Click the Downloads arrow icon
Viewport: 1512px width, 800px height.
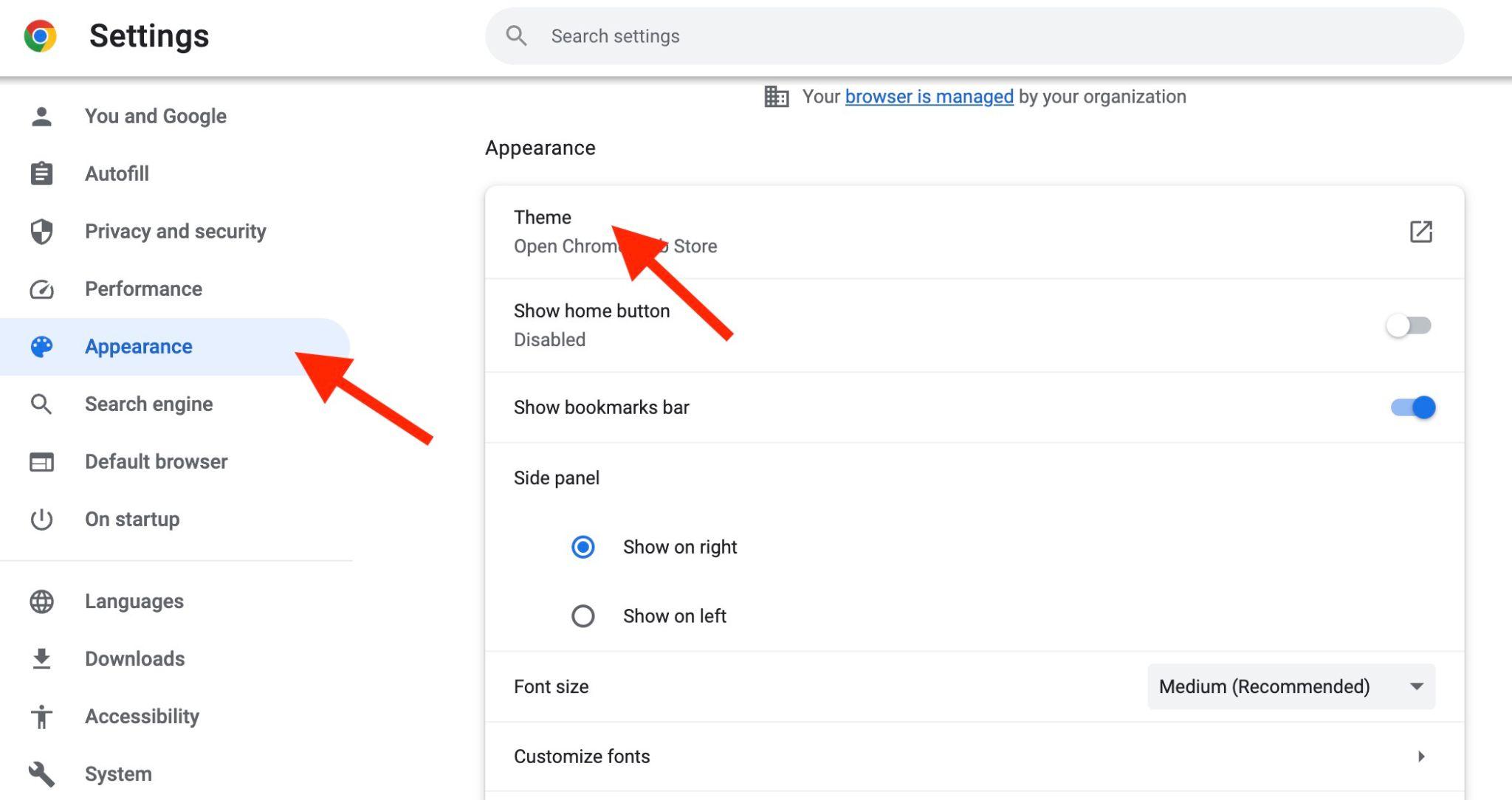pos(41,658)
